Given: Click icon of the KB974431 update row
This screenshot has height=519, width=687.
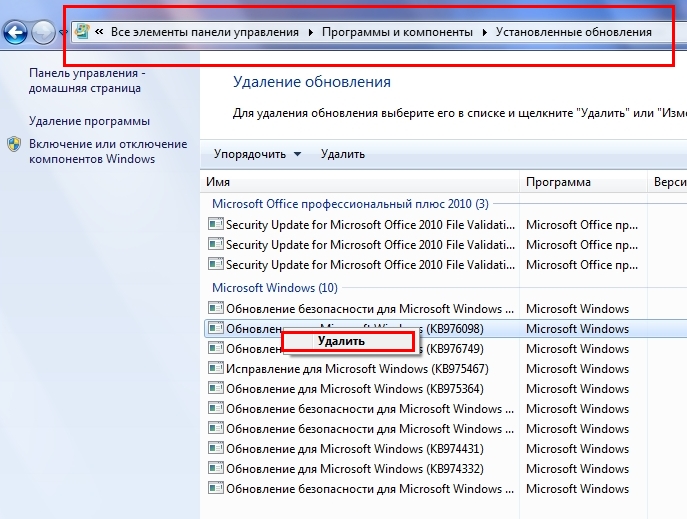Looking at the screenshot, I should coord(216,448).
